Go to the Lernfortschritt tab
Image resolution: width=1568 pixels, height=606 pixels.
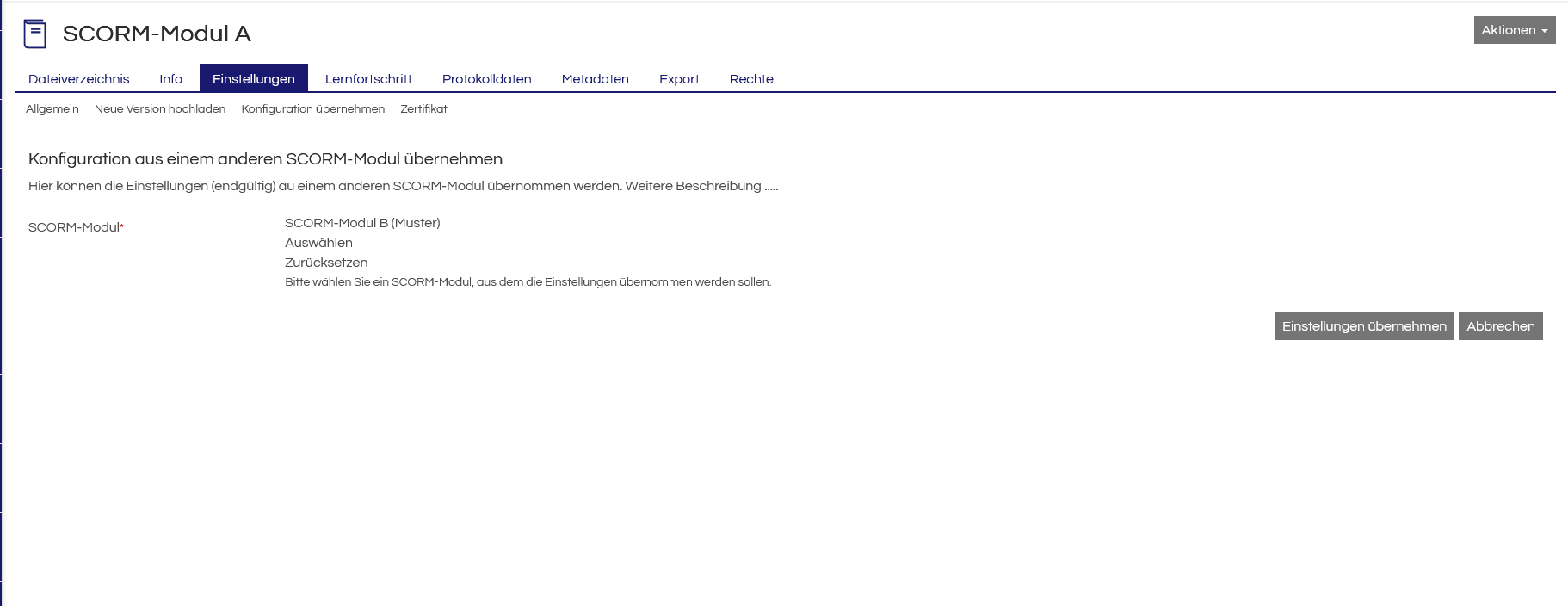click(x=368, y=79)
